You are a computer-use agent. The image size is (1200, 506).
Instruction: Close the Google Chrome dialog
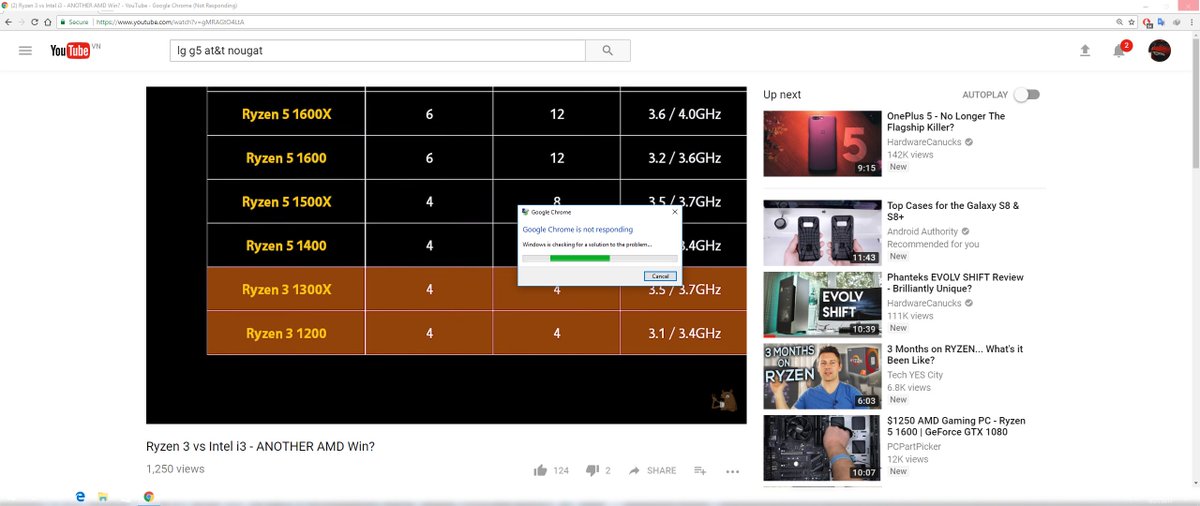(674, 212)
